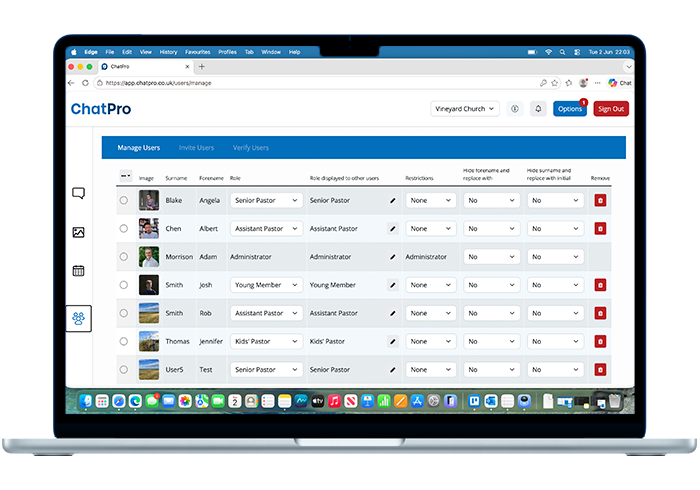Edit displayed role for Rob Smith
The width and height of the screenshot is (700, 490).
(x=393, y=313)
